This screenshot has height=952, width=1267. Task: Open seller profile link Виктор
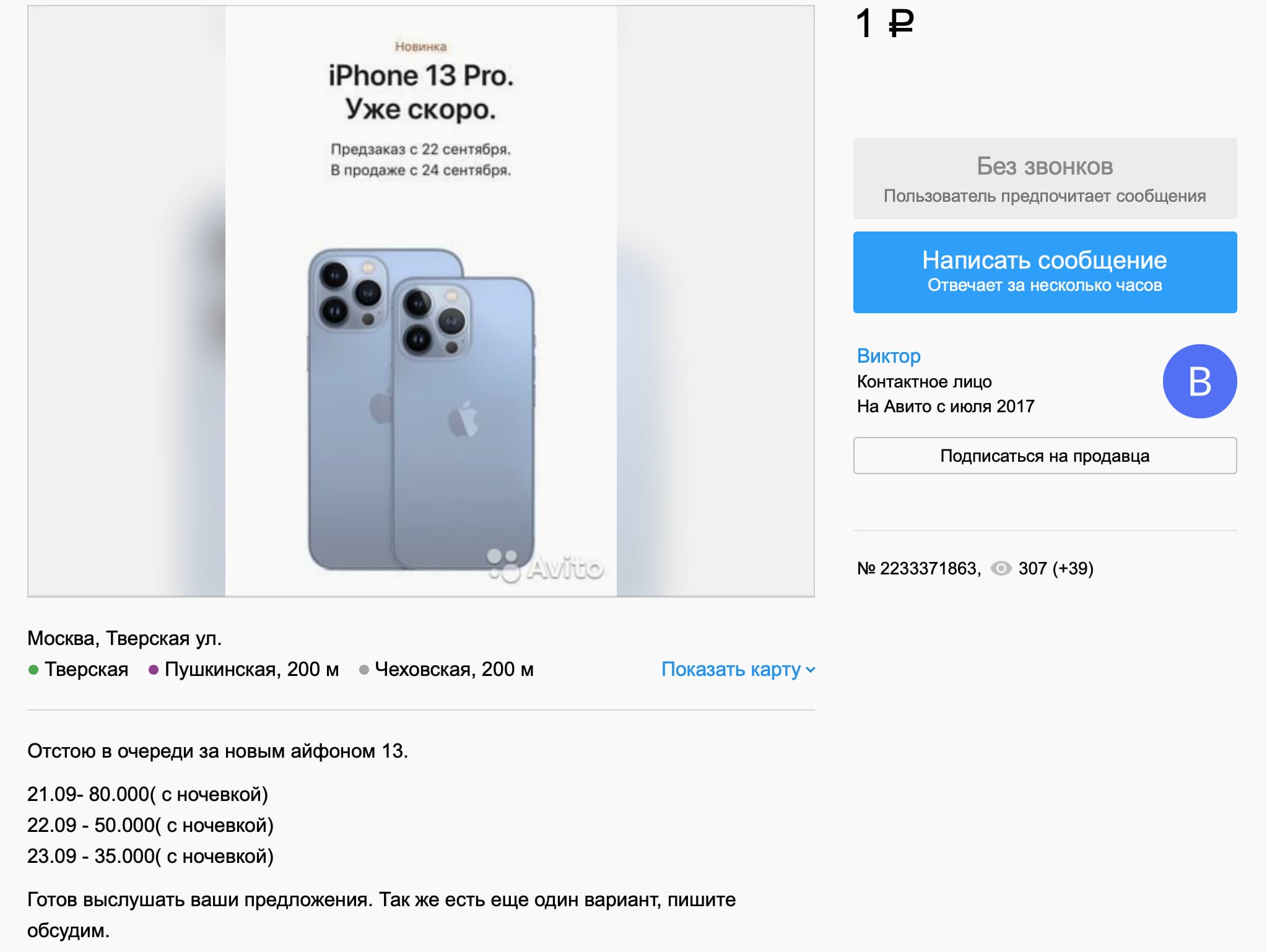tap(889, 356)
